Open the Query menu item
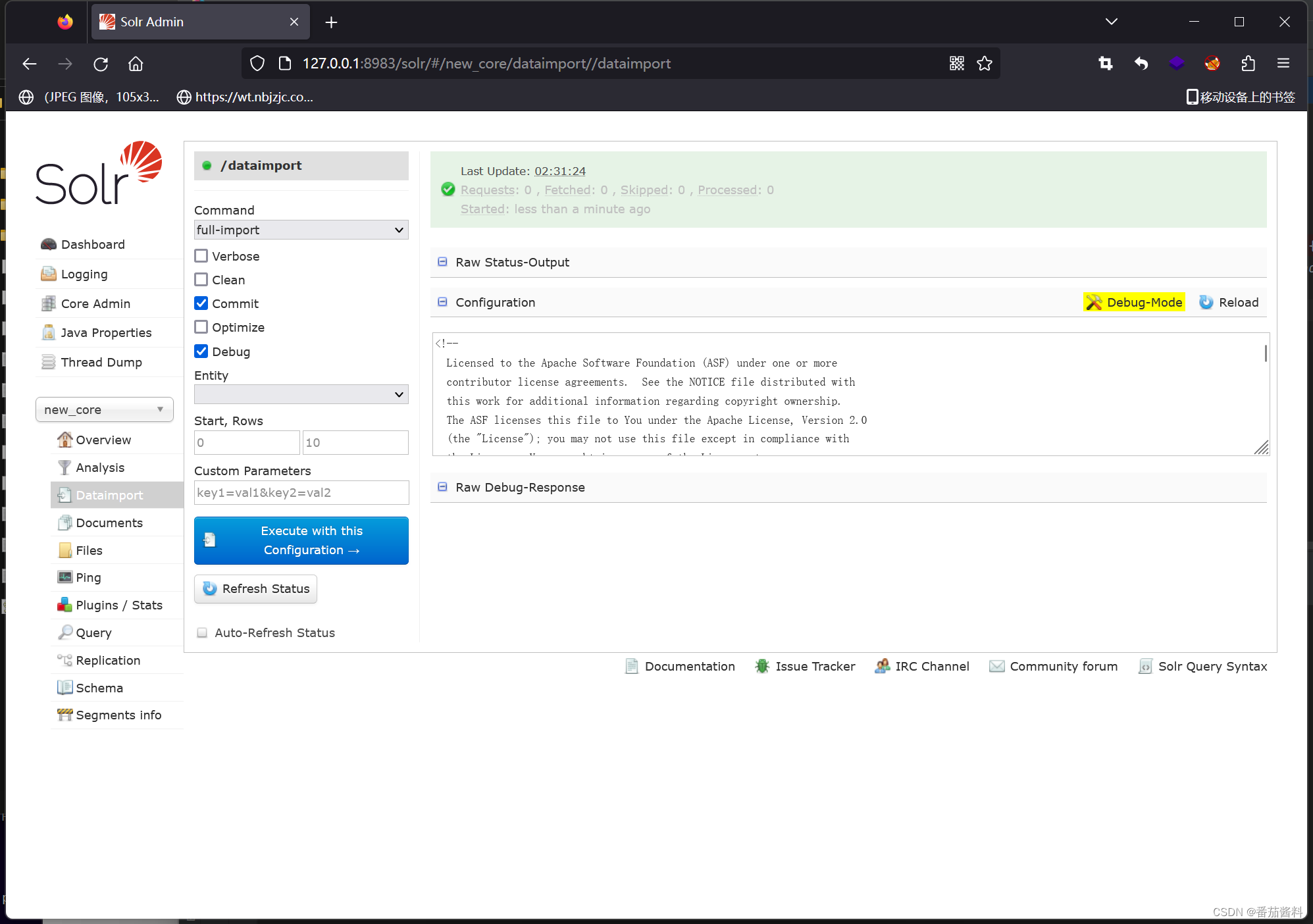 click(93, 632)
